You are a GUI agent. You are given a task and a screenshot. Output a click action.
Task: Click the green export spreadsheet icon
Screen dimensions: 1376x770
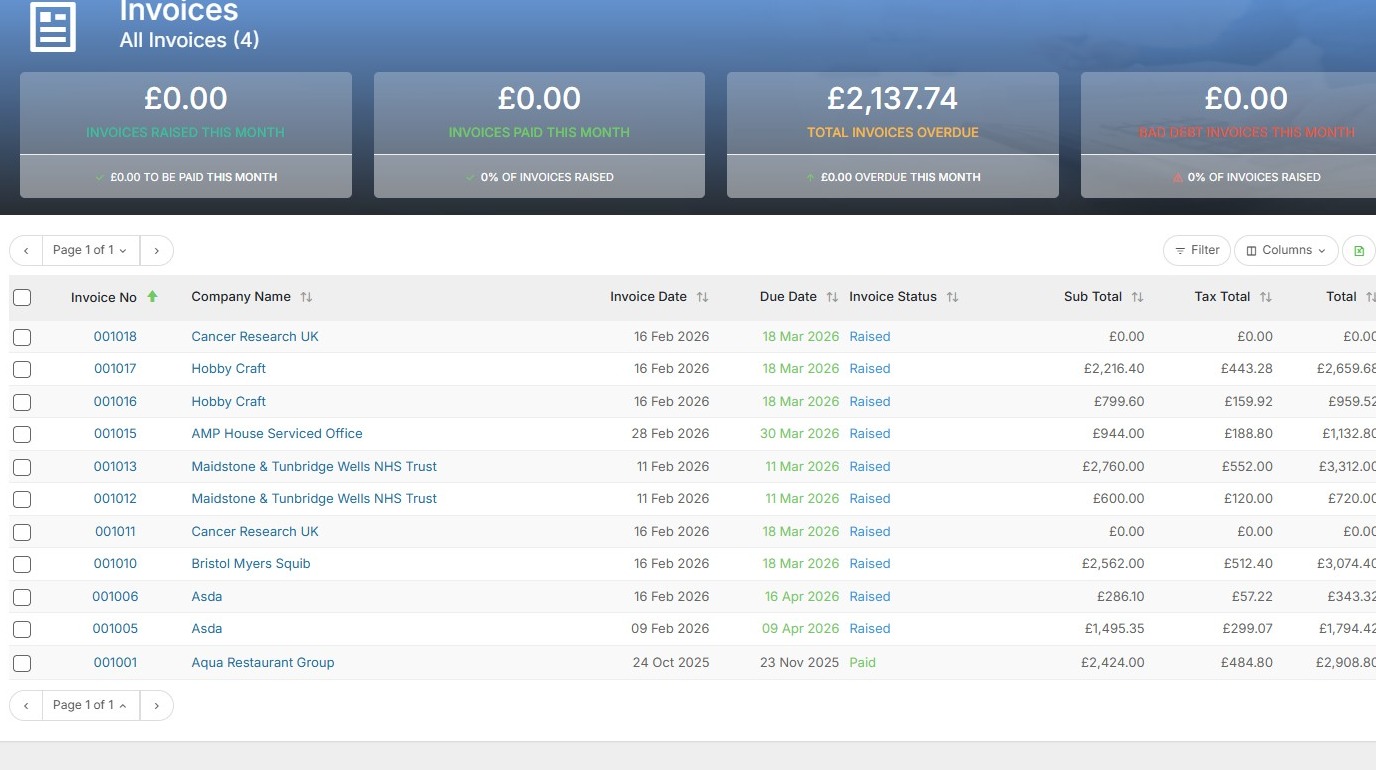tap(1359, 250)
